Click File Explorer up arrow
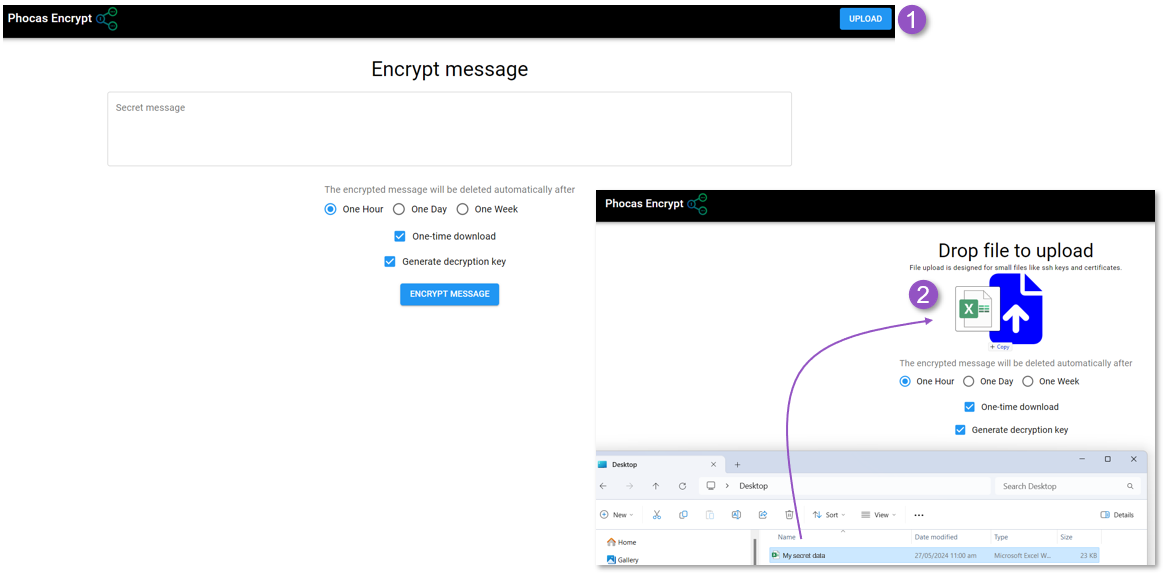 pos(656,486)
